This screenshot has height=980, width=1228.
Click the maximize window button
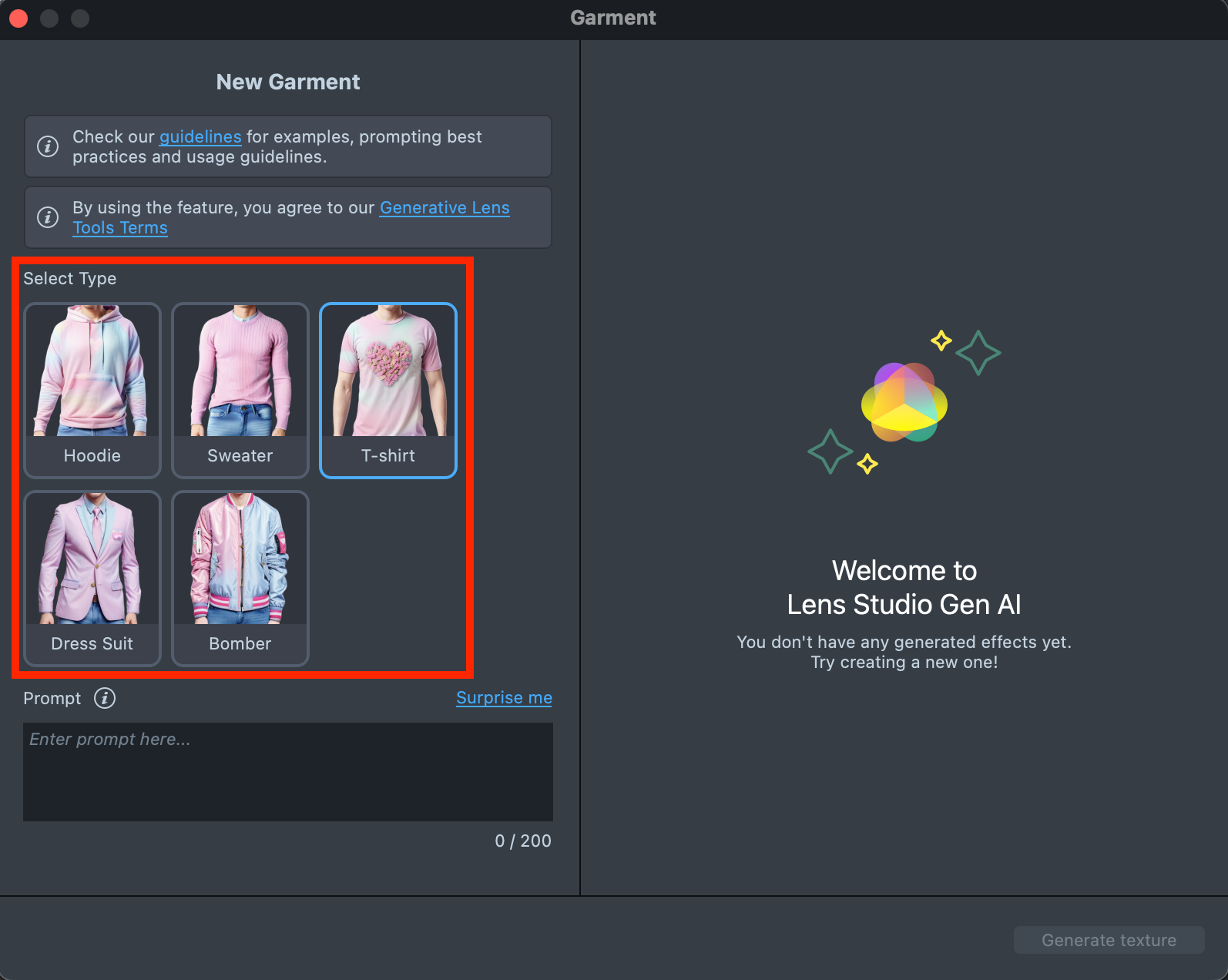point(80,18)
